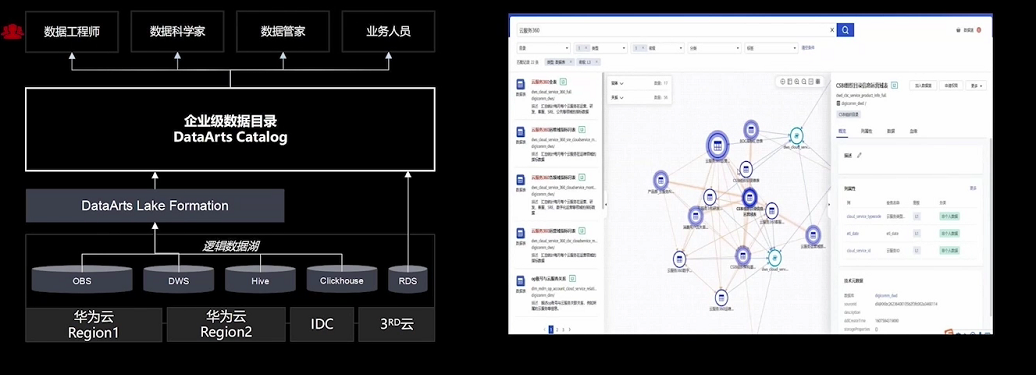This screenshot has width=1036, height=375.
Task: Open the 类型 filter dropdown arrow
Action: click(624, 48)
